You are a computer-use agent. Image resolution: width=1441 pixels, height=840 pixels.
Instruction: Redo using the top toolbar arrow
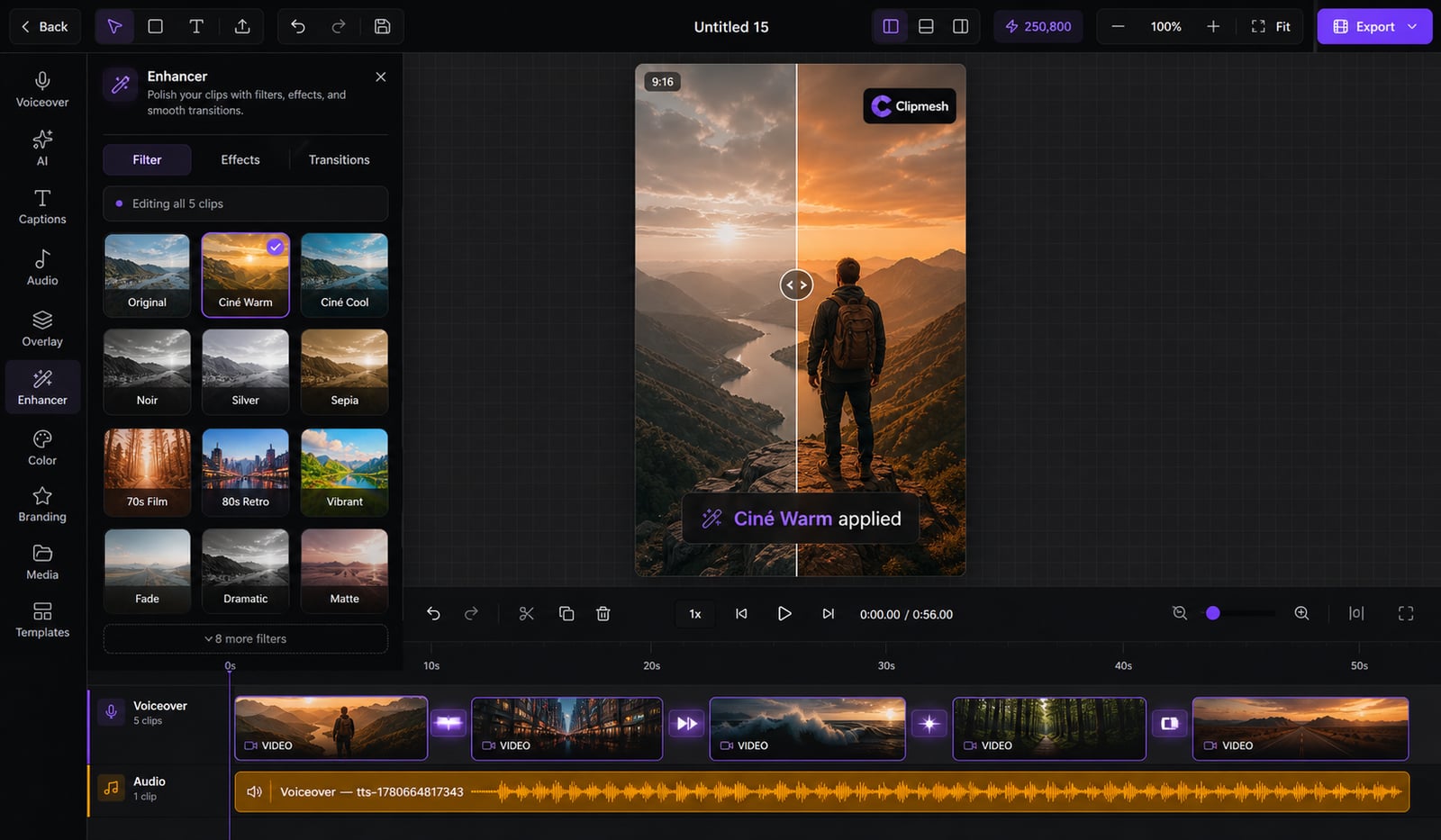pos(339,26)
